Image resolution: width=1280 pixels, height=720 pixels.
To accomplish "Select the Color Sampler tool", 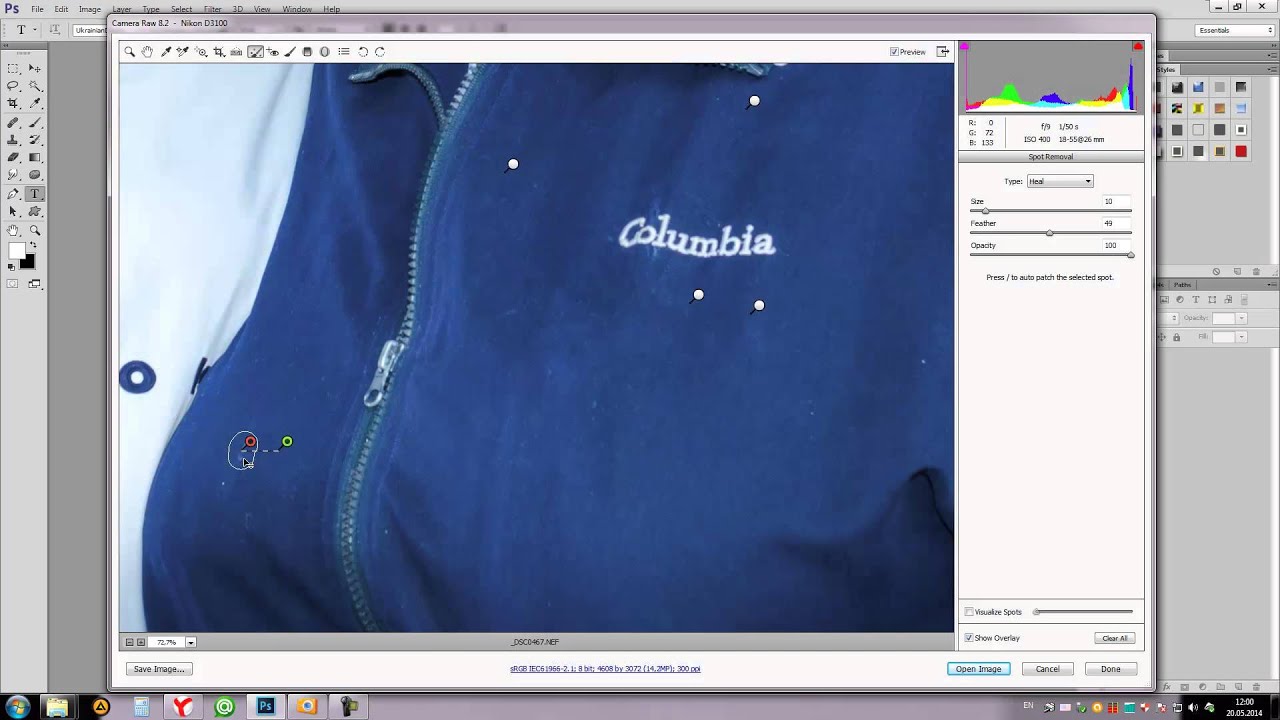I will pyautogui.click(x=183, y=52).
